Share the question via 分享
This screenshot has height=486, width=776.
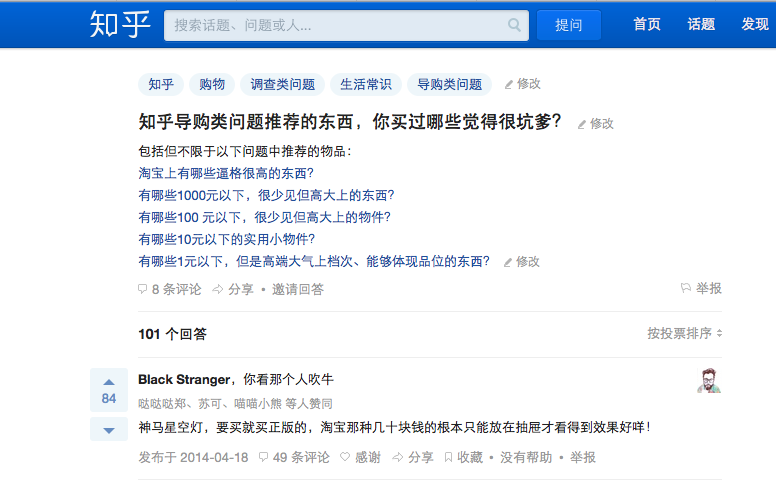click(233, 289)
